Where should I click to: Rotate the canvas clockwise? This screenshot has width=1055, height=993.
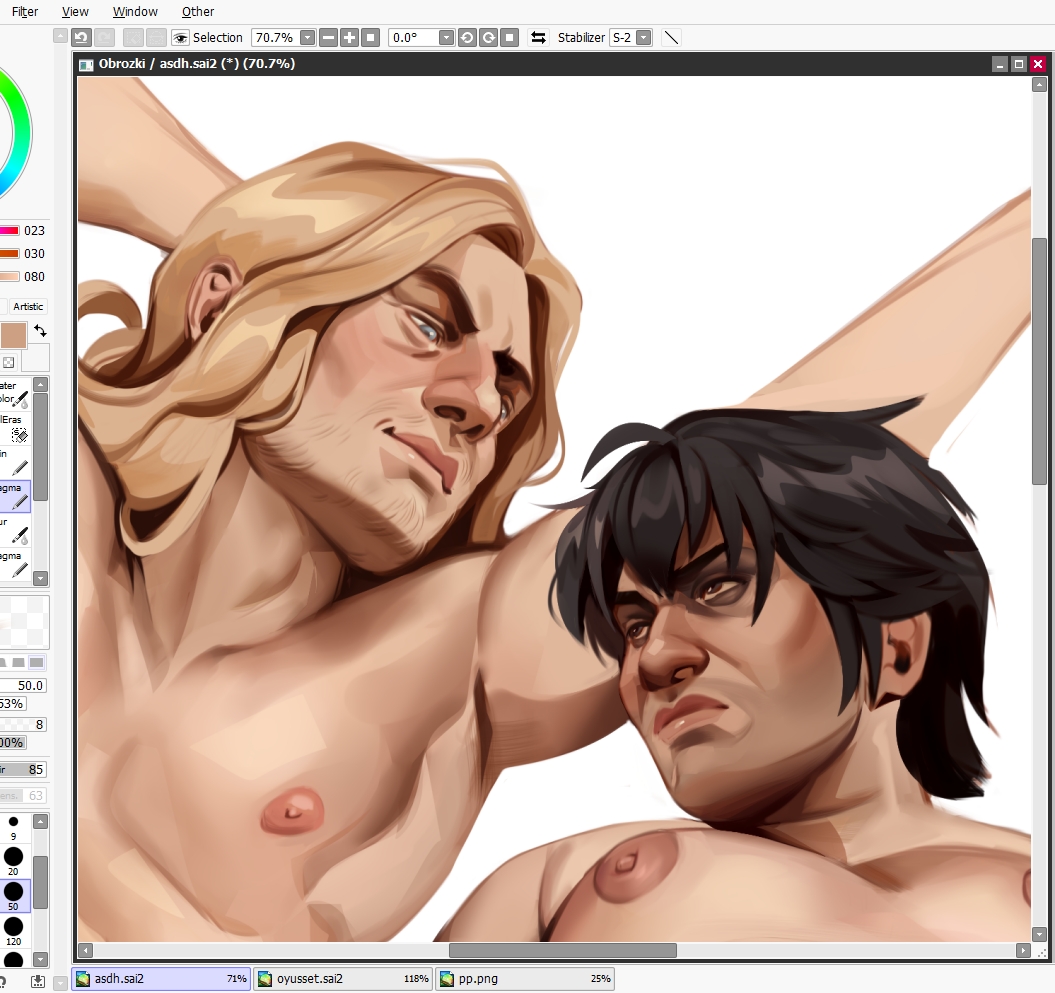488,37
